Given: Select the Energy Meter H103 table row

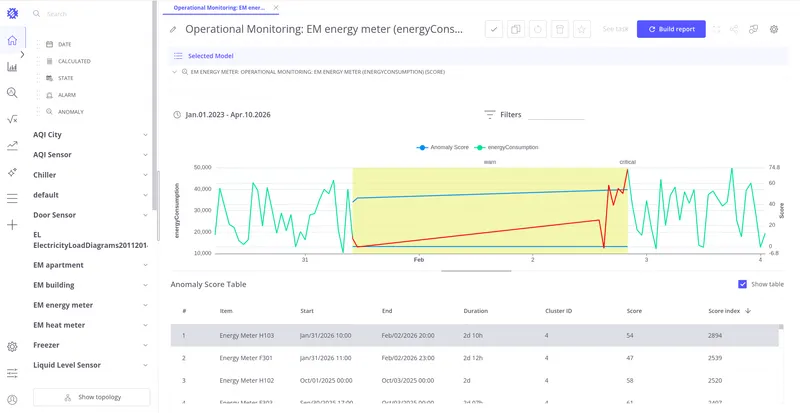Looking at the screenshot, I should tap(474, 336).
